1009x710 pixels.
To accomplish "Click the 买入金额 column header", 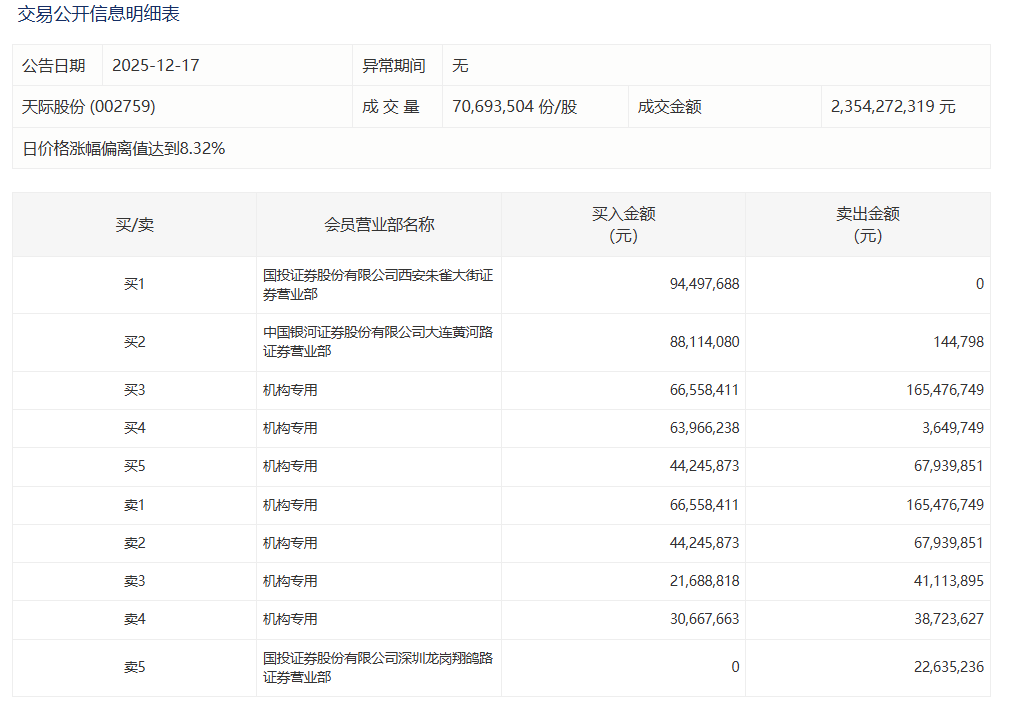I will pos(623,225).
